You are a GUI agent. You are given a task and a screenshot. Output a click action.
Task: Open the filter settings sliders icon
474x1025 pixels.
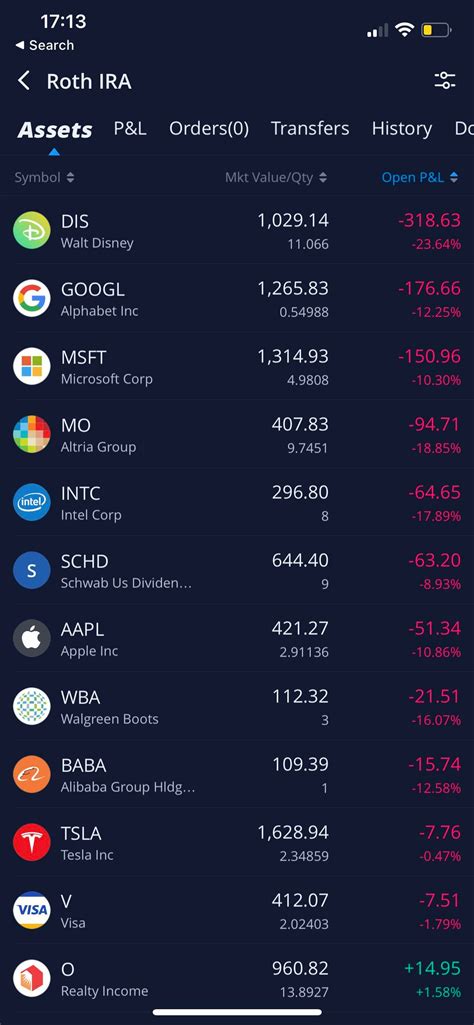(x=445, y=81)
